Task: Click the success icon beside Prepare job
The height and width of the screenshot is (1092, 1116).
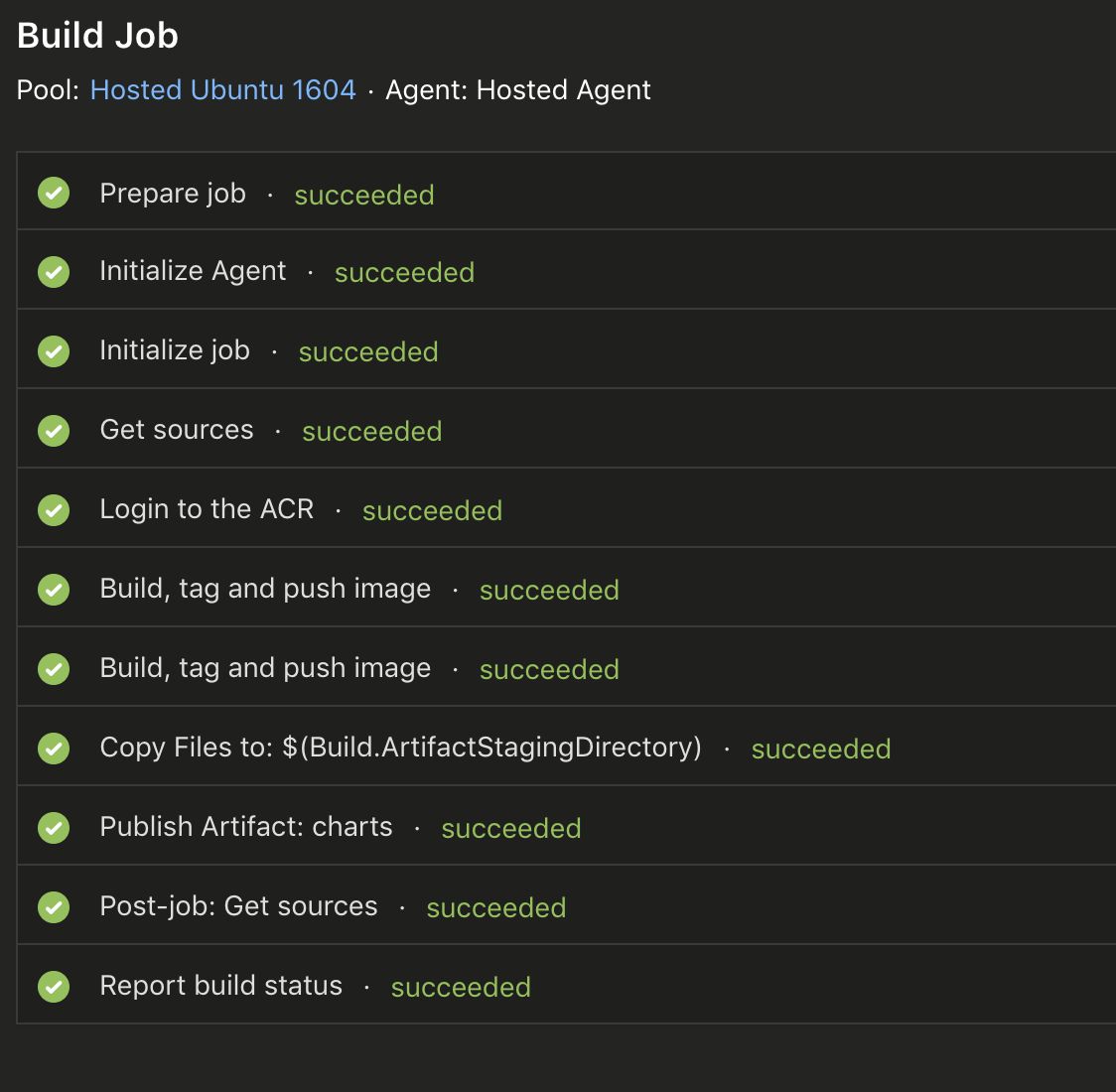Action: click(54, 193)
